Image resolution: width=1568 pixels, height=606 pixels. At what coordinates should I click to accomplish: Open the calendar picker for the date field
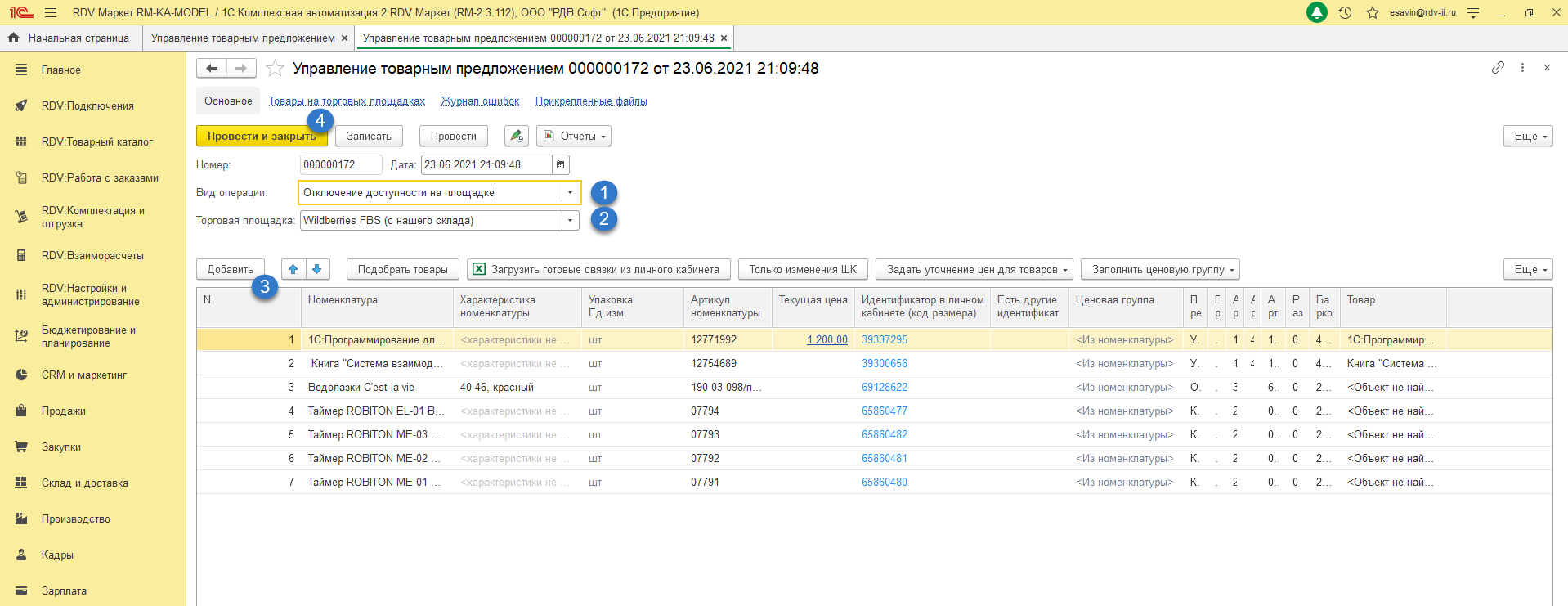561,165
